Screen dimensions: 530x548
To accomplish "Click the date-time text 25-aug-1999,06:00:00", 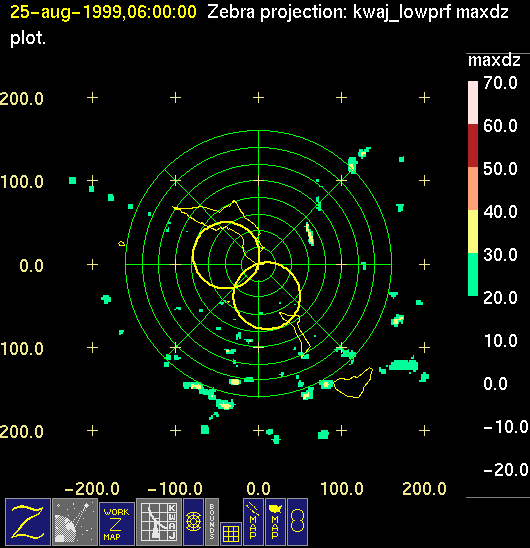I will (103, 12).
